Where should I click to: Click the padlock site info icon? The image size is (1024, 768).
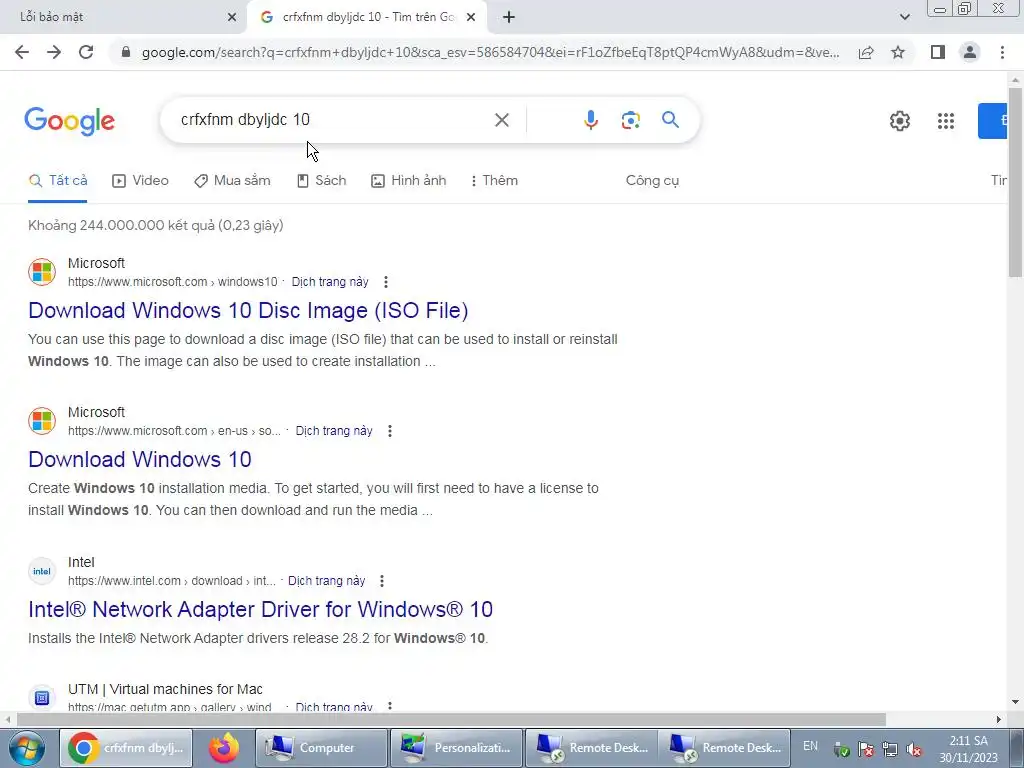tap(126, 52)
